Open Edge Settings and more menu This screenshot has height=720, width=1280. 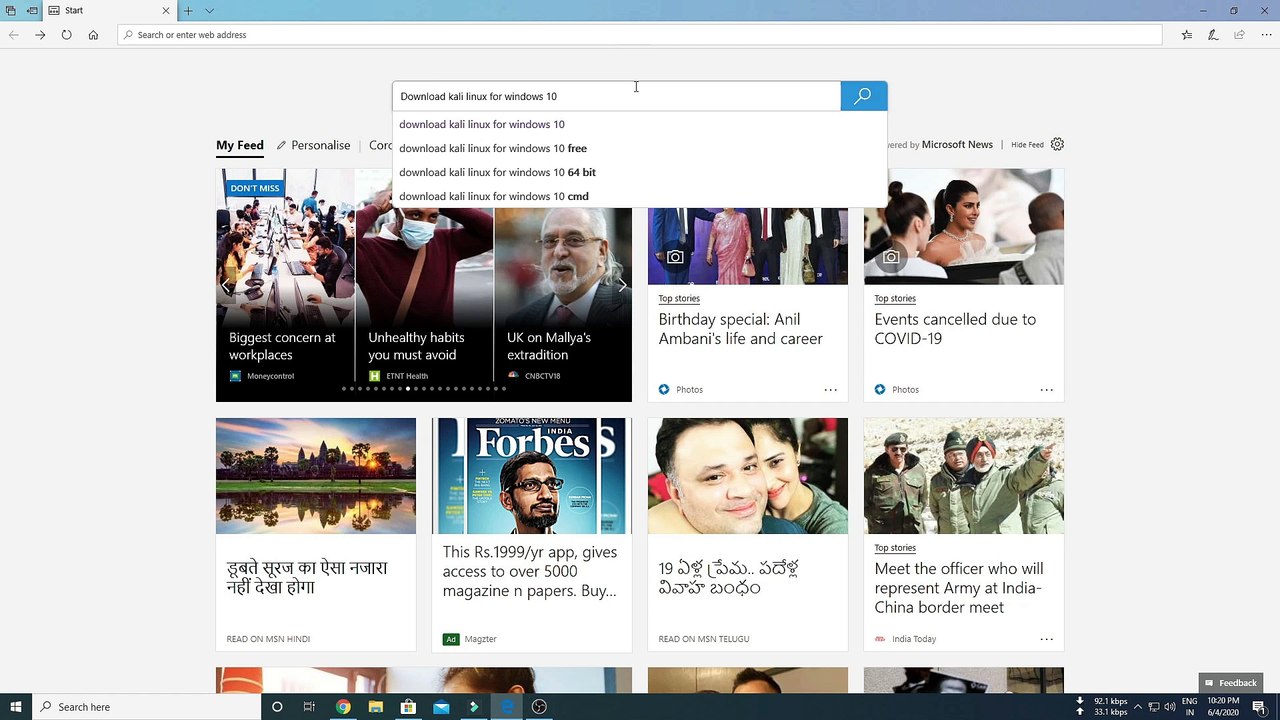[1266, 35]
